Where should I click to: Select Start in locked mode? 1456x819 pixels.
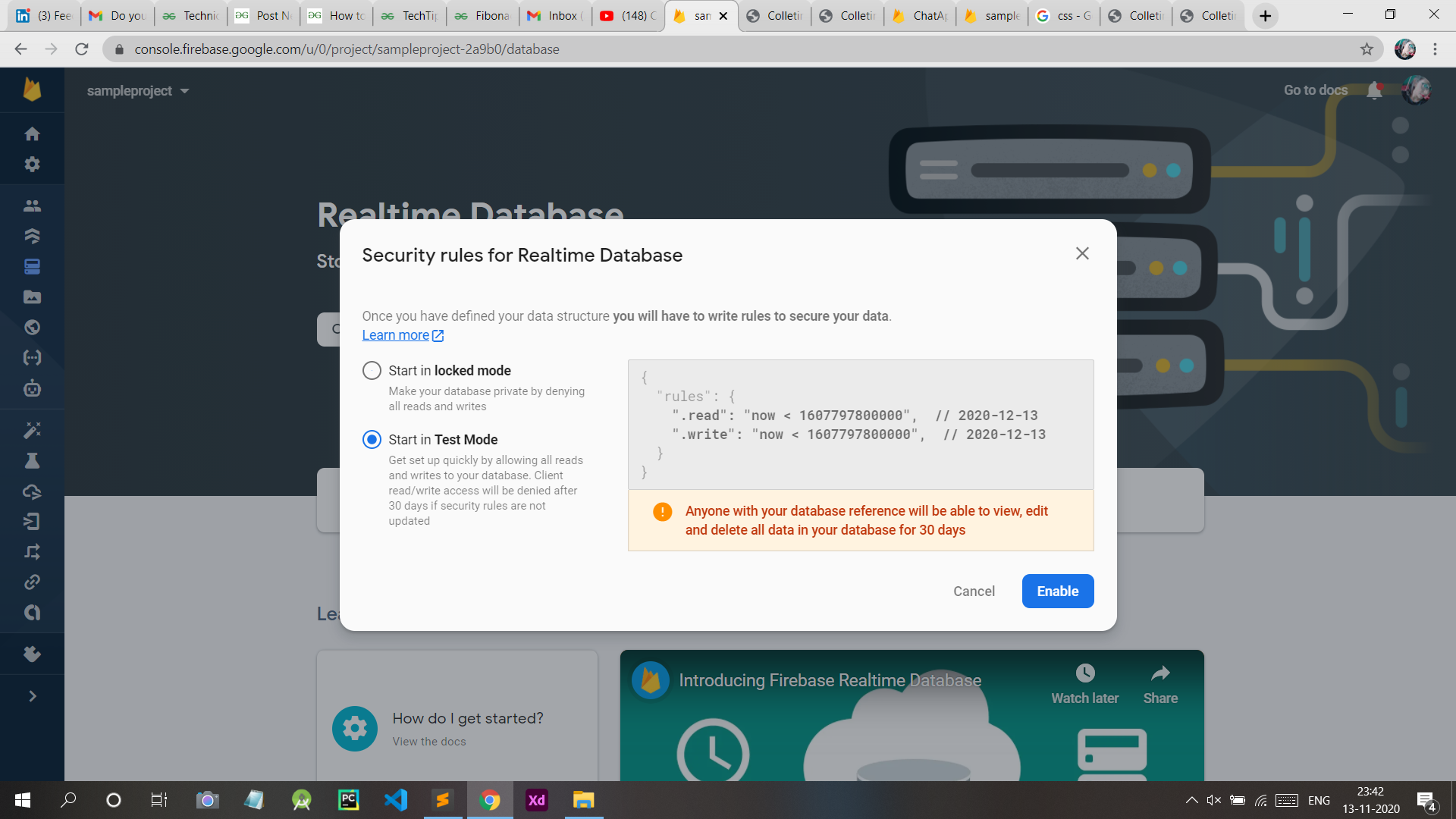coord(372,370)
